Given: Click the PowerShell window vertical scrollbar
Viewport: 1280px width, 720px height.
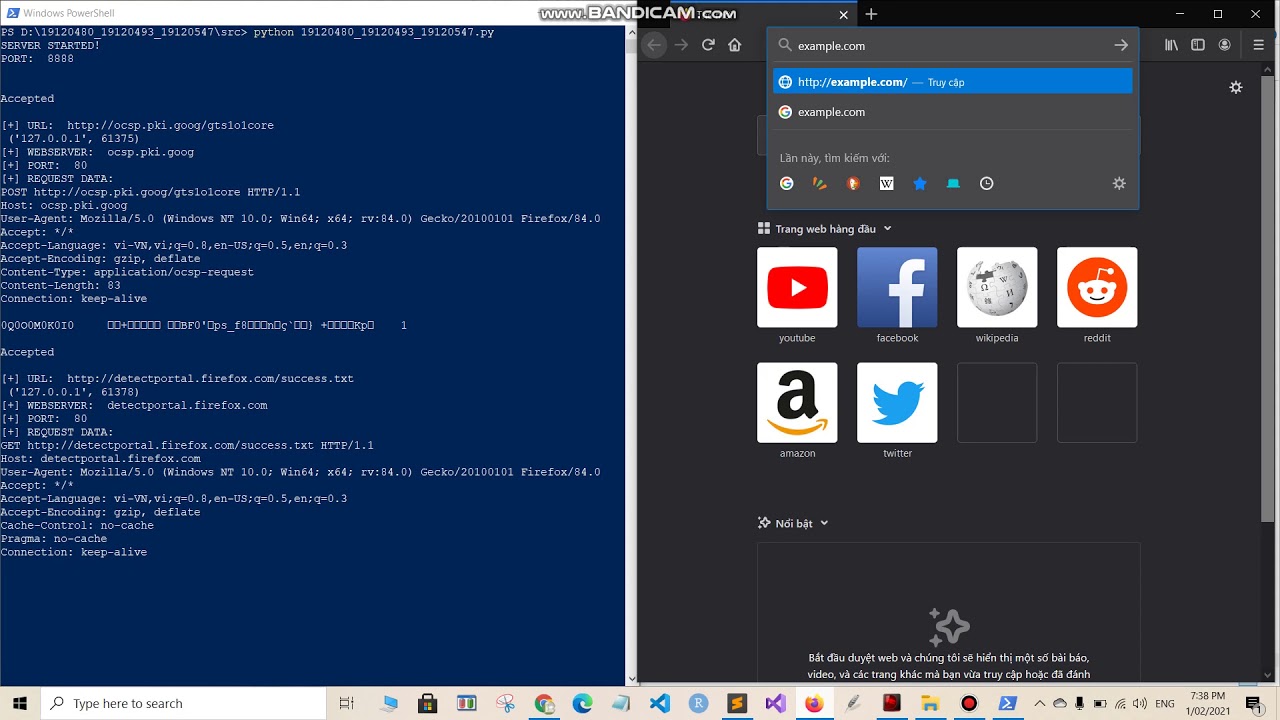Looking at the screenshot, I should coord(630,355).
